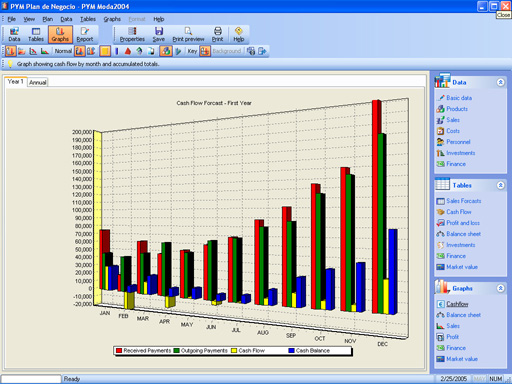The width and height of the screenshot is (512, 384).
Task: Select the pyramid bar shape icon
Action: tap(128, 51)
